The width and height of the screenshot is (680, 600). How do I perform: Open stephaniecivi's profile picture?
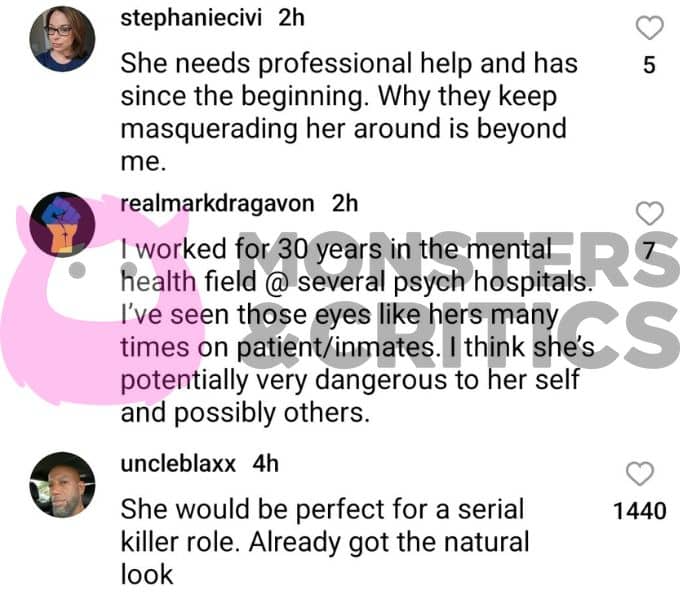click(62, 39)
